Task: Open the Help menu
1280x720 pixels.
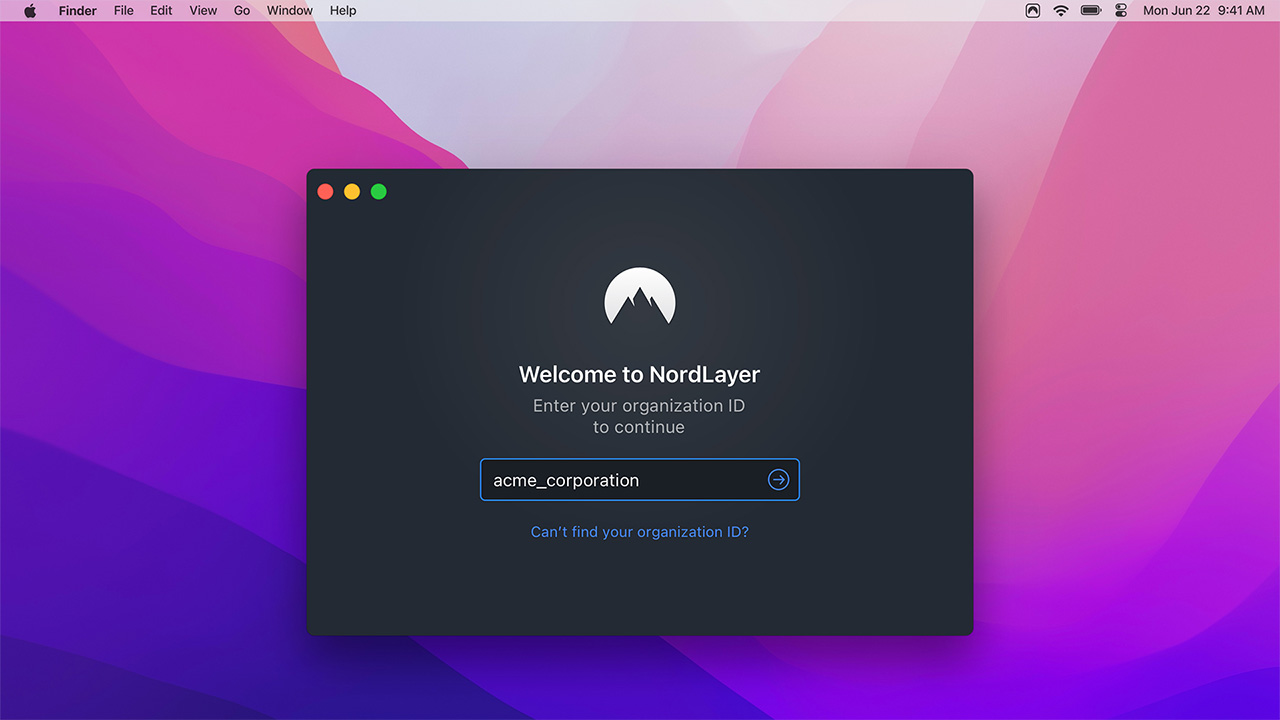Action: (x=342, y=11)
